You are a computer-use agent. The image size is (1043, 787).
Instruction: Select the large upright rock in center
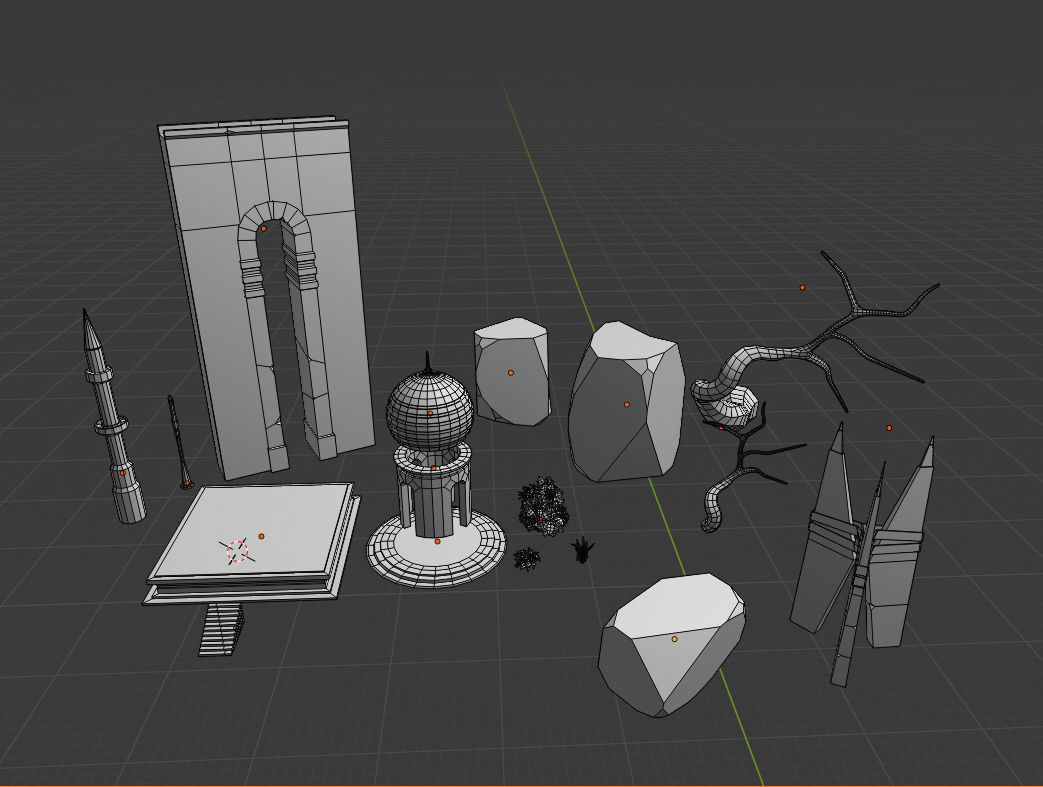[x=627, y=402]
